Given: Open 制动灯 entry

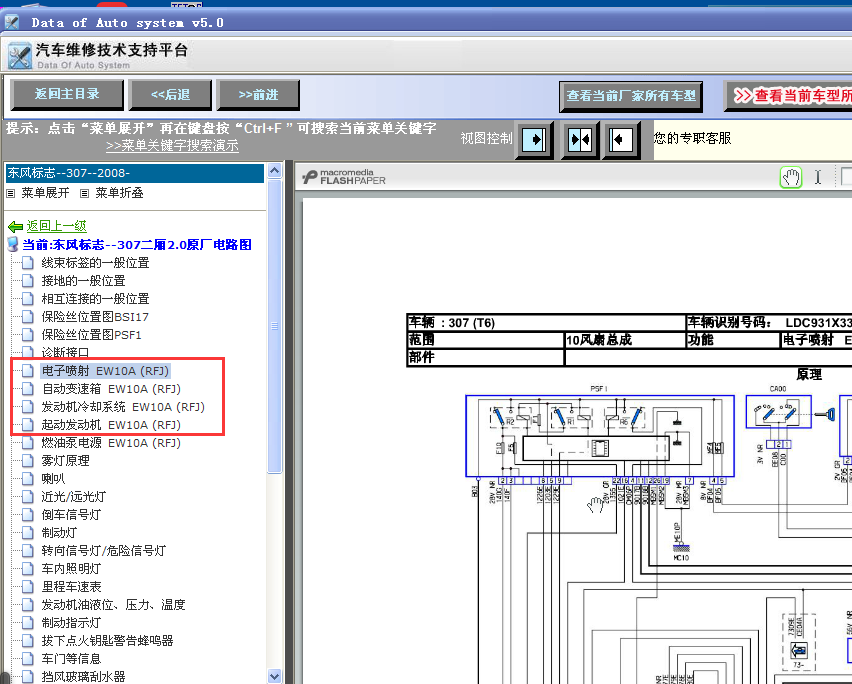Looking at the screenshot, I should (59, 532).
